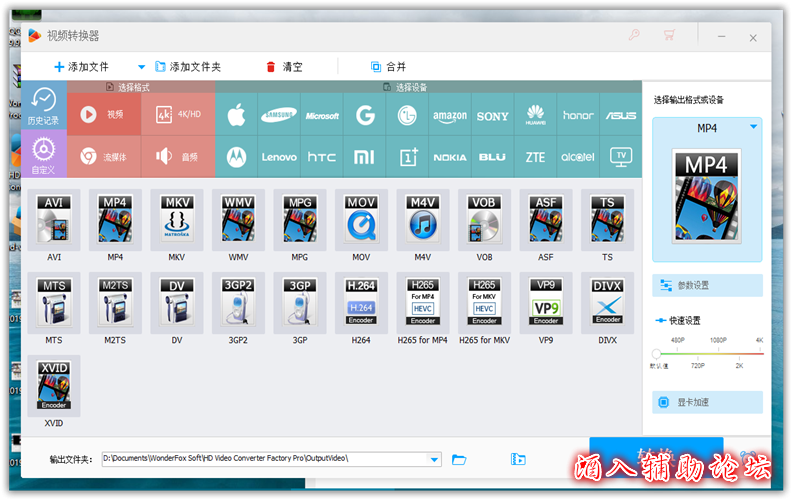This screenshot has width=792, height=500.
Task: Click the output folder path field
Action: (263, 459)
